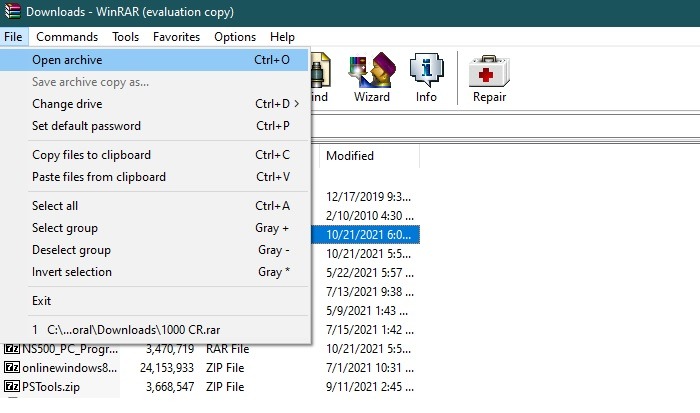Choose Deselect group menu entry
The image size is (700, 413).
154,250
